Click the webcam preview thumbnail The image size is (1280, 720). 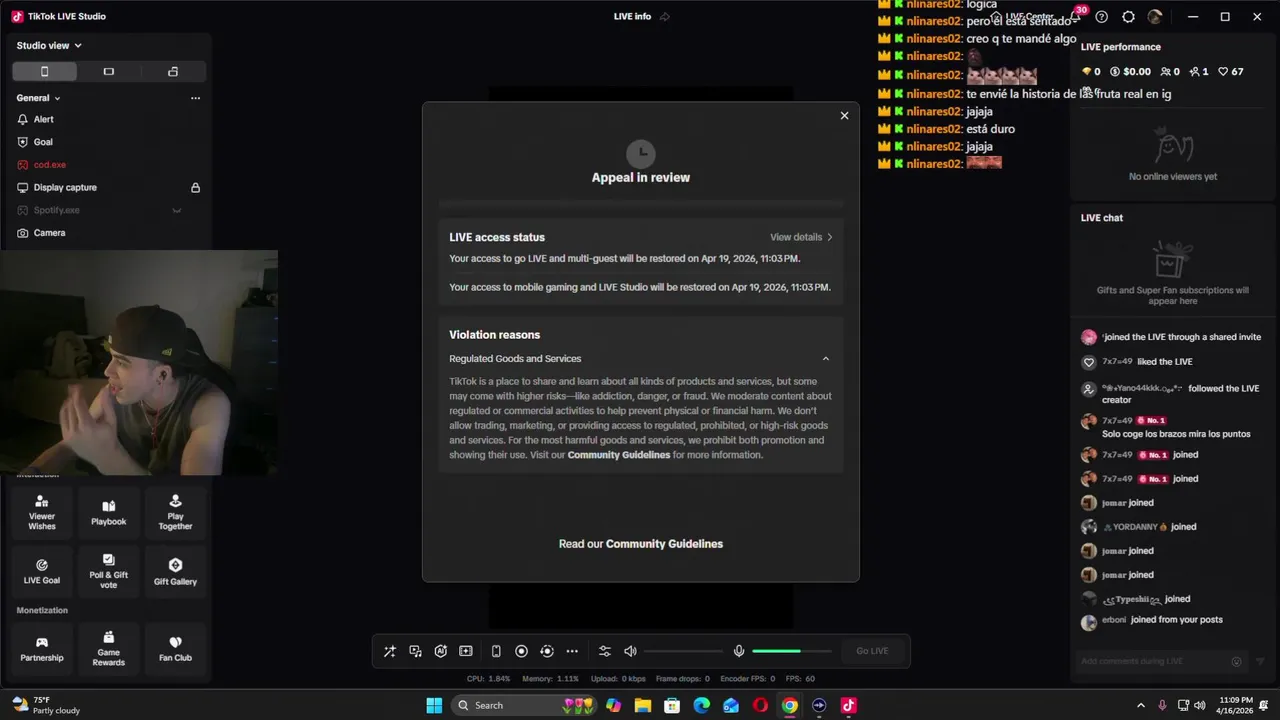coord(139,363)
